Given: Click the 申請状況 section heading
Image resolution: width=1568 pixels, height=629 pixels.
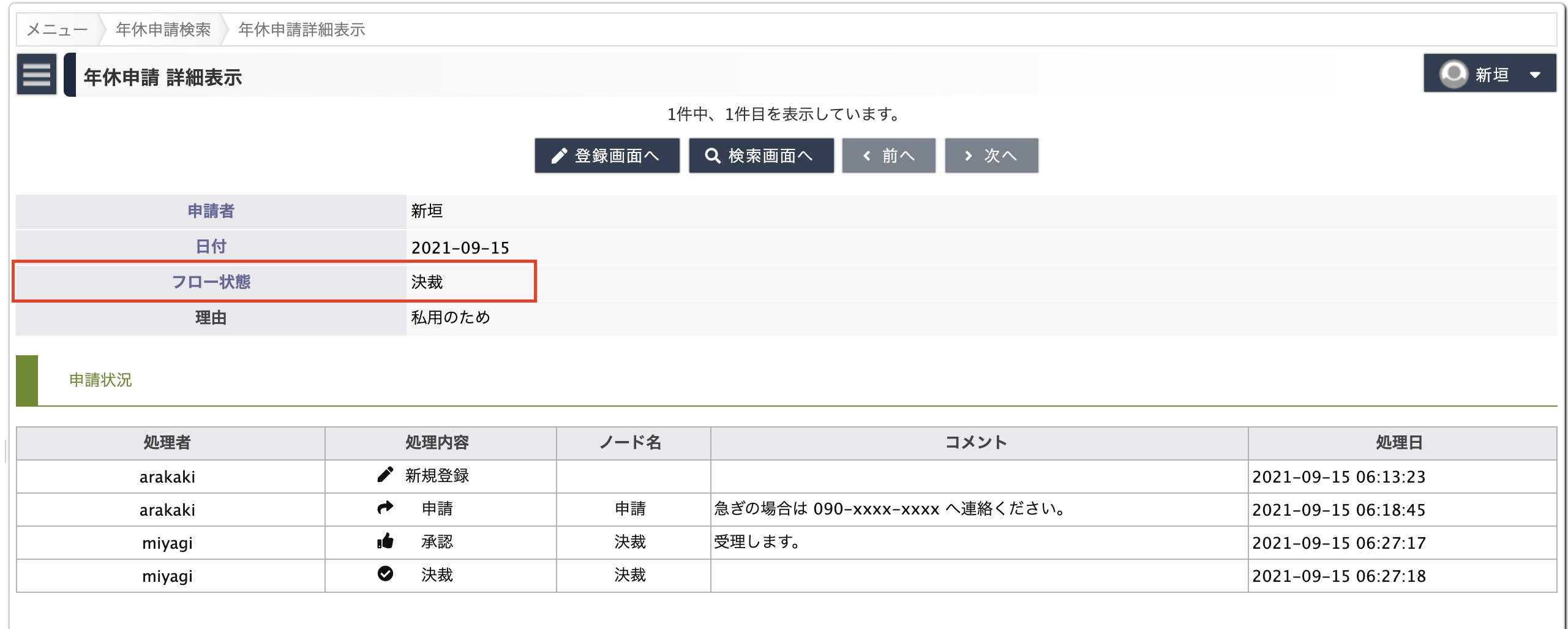Looking at the screenshot, I should pyautogui.click(x=100, y=380).
